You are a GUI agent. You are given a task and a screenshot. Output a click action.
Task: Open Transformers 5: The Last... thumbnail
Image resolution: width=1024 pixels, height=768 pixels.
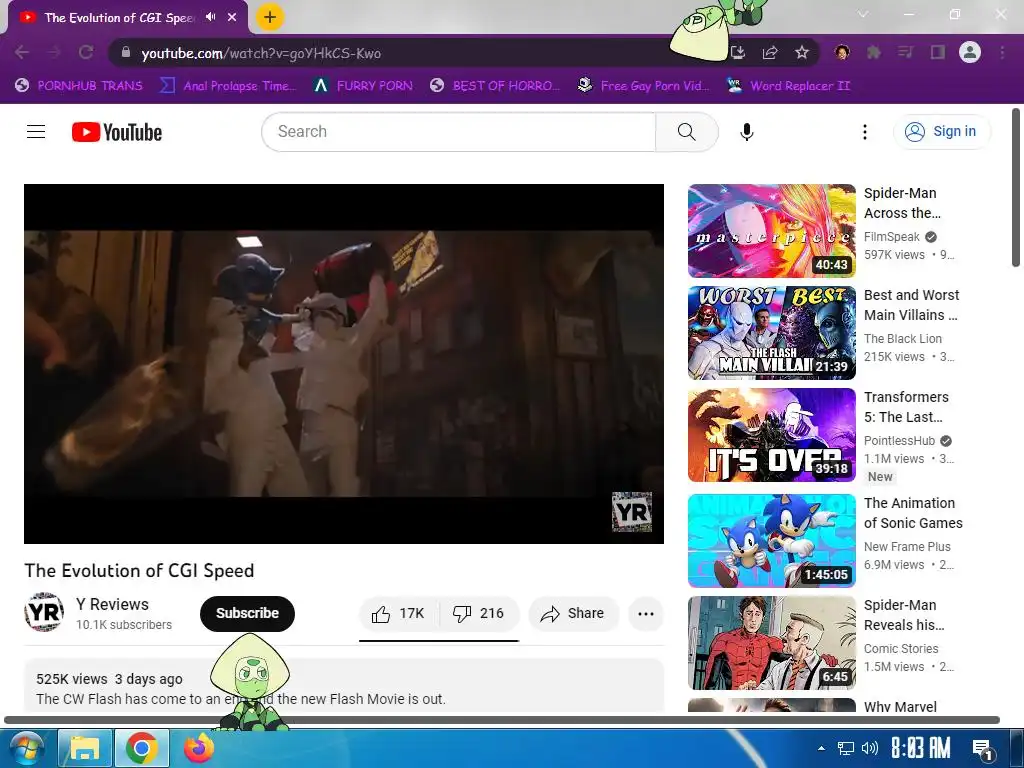click(x=772, y=435)
